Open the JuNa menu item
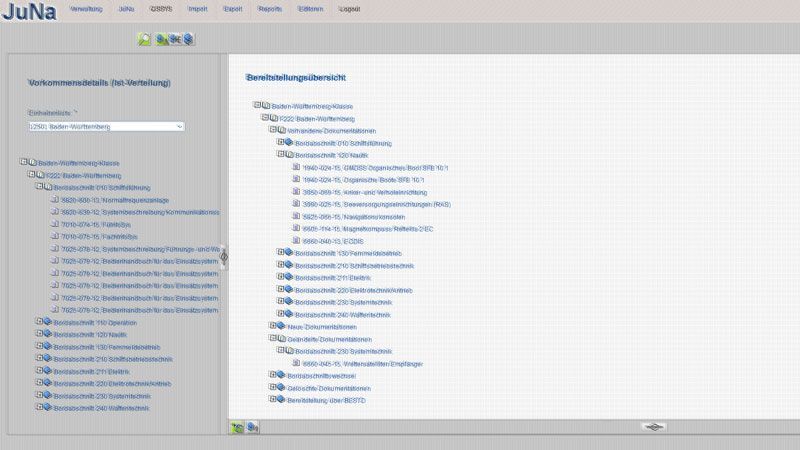The height and width of the screenshot is (450, 800). [x=127, y=9]
